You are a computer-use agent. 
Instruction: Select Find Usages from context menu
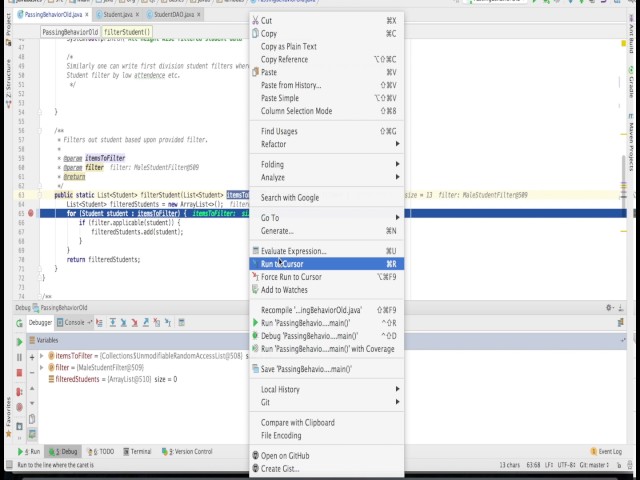click(327, 131)
